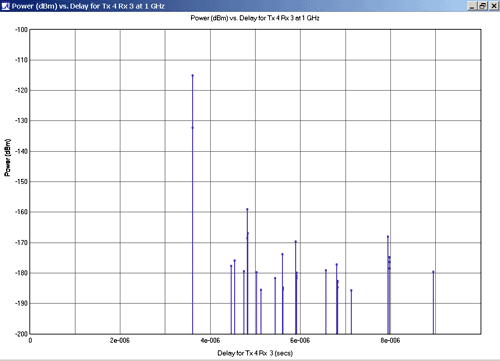The image size is (500, 361).
Task: Click the -180 y-axis tick label
Action: pyautogui.click(x=21, y=273)
